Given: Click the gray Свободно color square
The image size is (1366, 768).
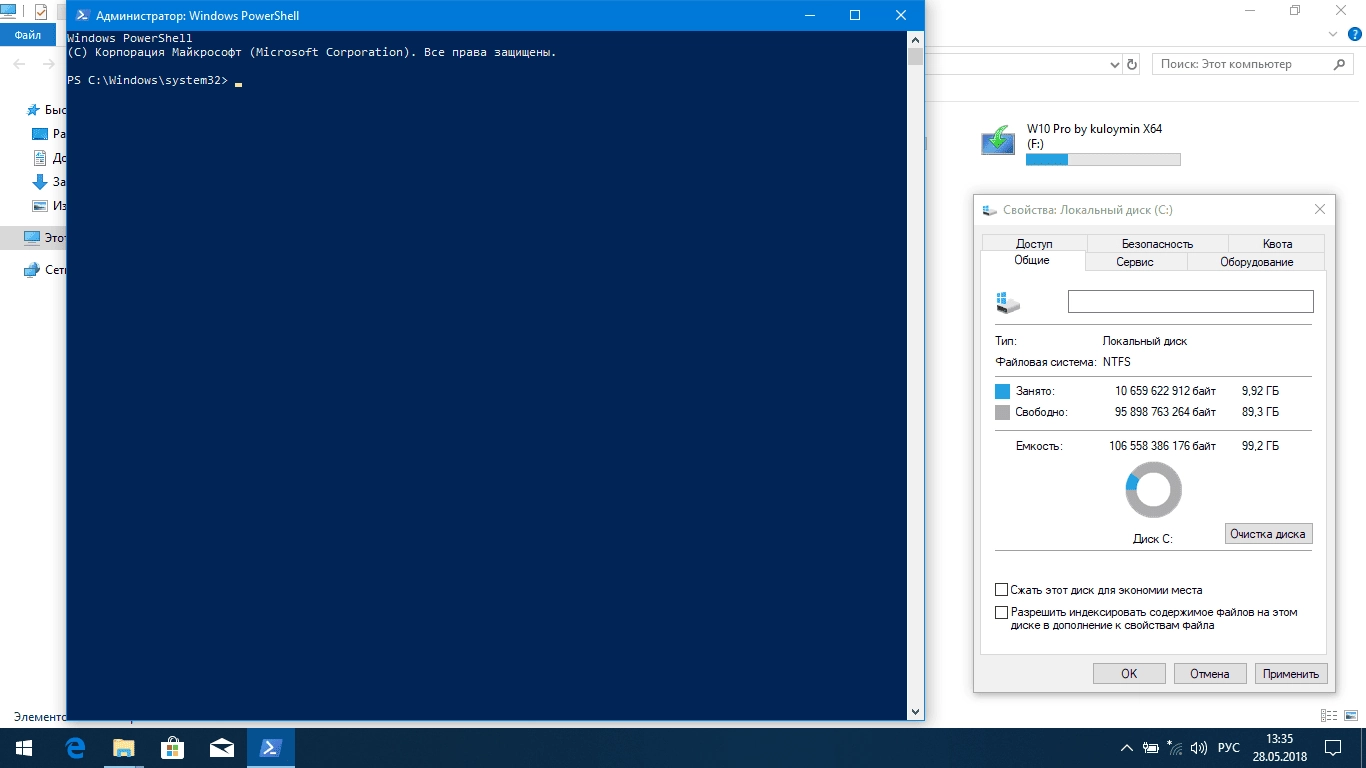Looking at the screenshot, I should 1003,413.
